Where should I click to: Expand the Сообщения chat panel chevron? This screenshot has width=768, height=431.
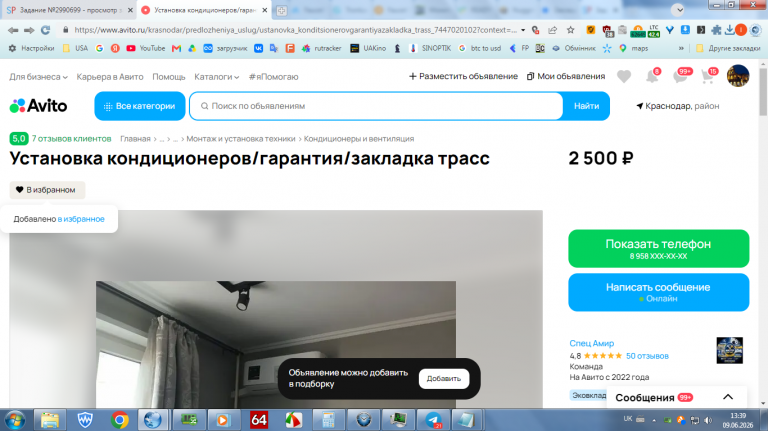[728, 397]
